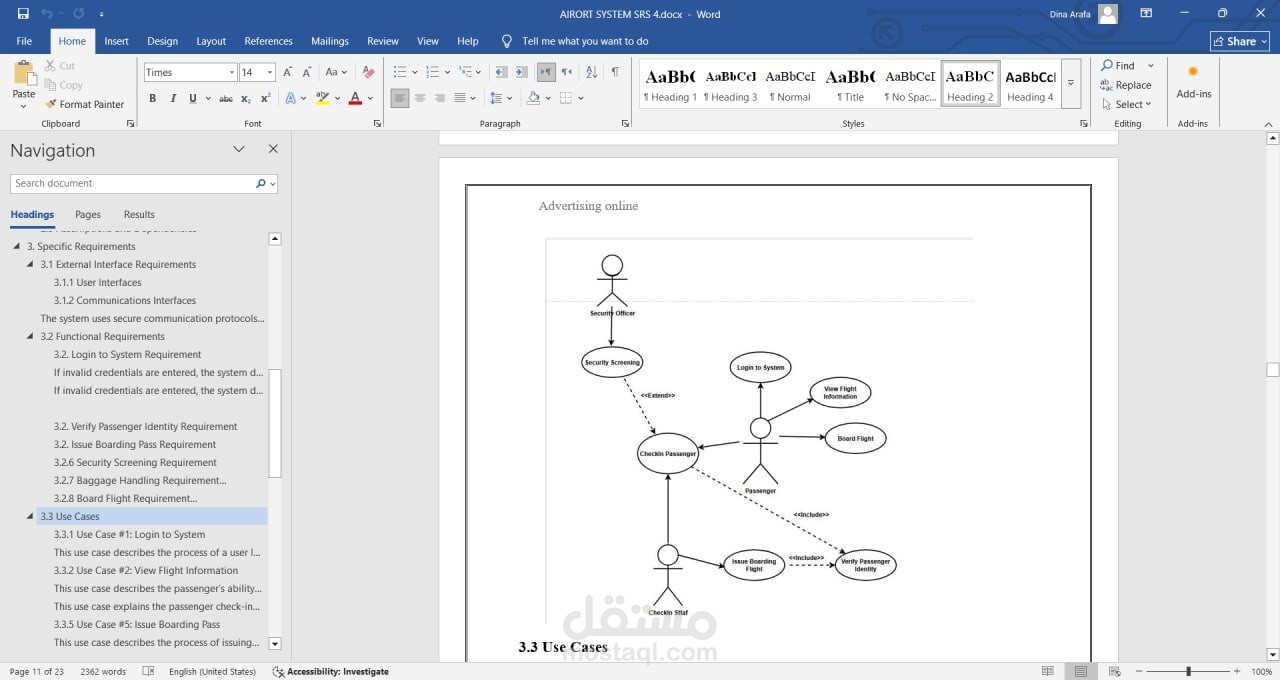
Task: Open the References tab
Action: point(269,41)
